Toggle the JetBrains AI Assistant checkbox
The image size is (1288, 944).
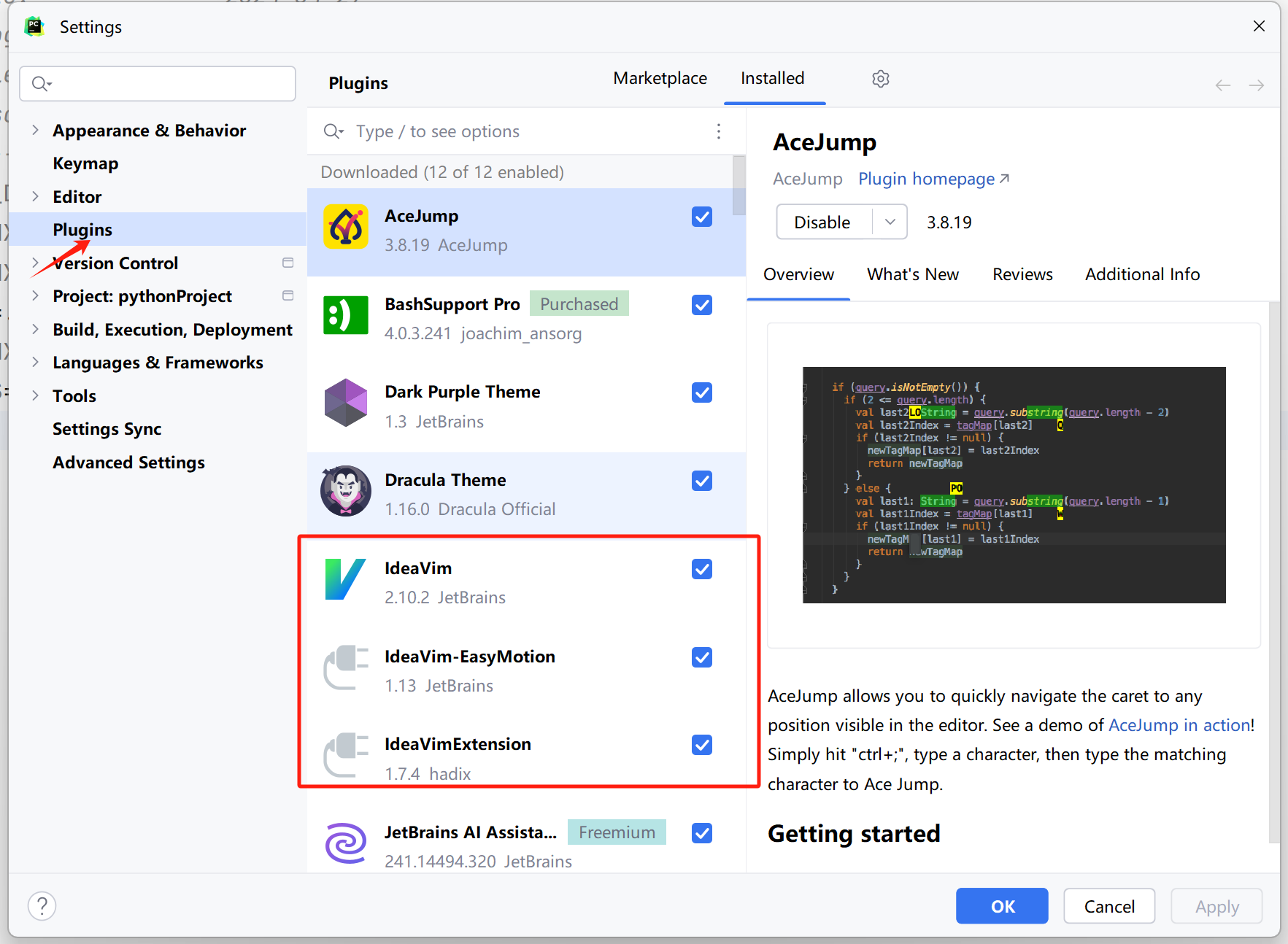(702, 833)
